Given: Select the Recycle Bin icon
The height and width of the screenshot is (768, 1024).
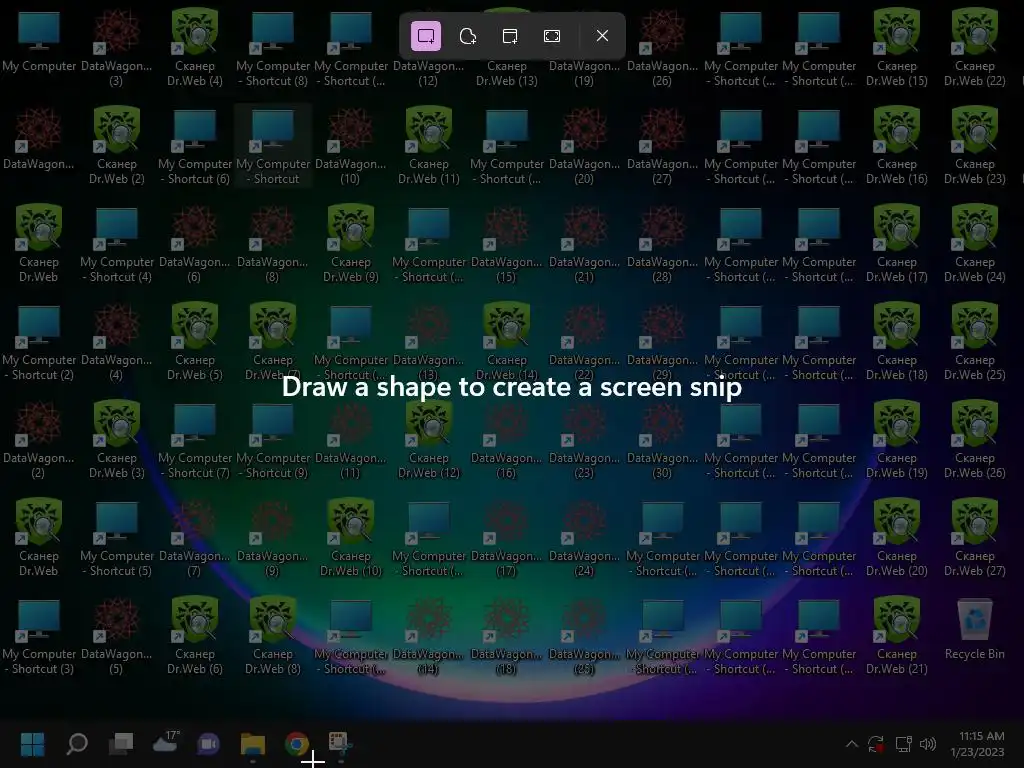Looking at the screenshot, I should (x=974, y=629).
